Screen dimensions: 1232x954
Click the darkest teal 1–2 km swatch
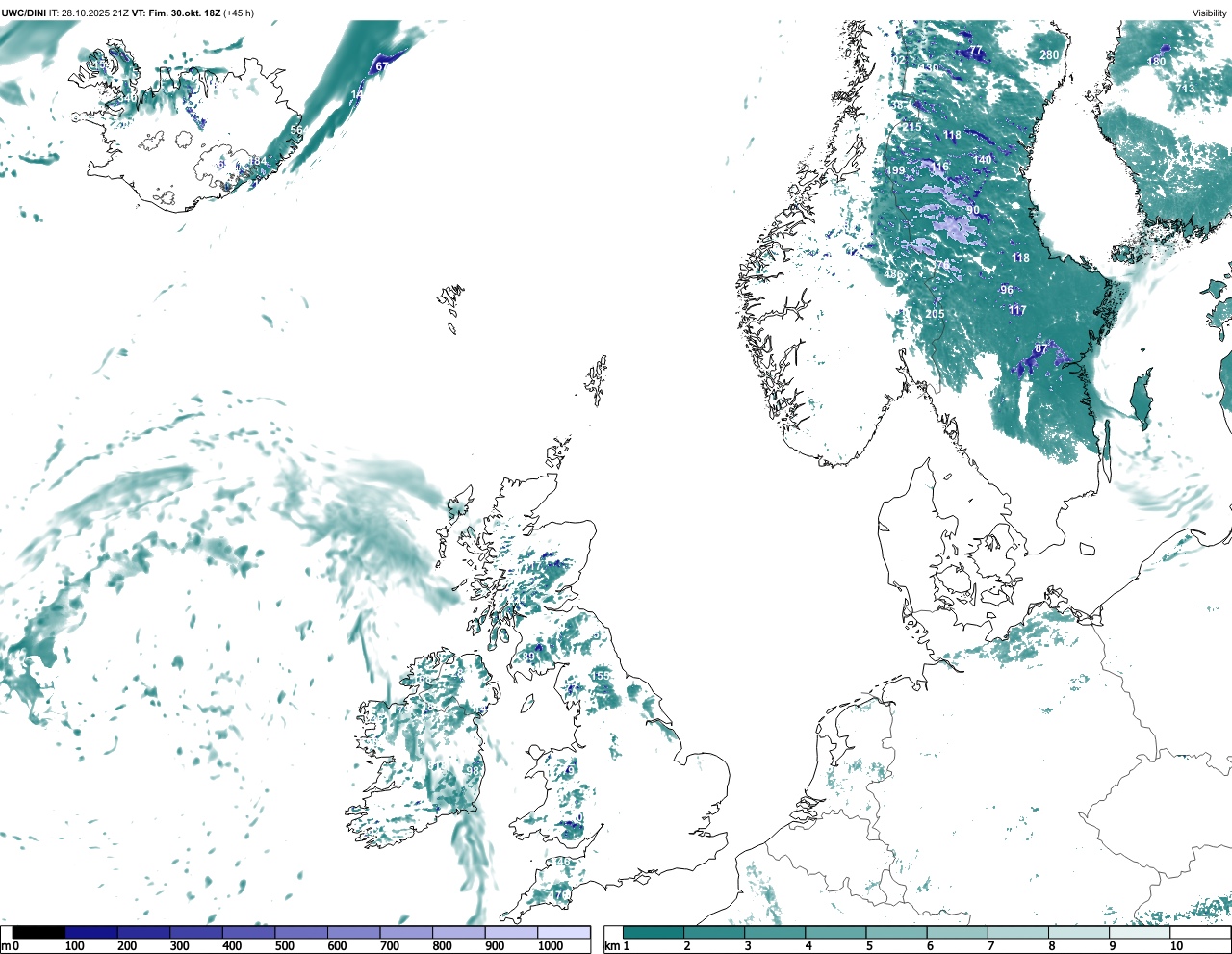coord(654,932)
